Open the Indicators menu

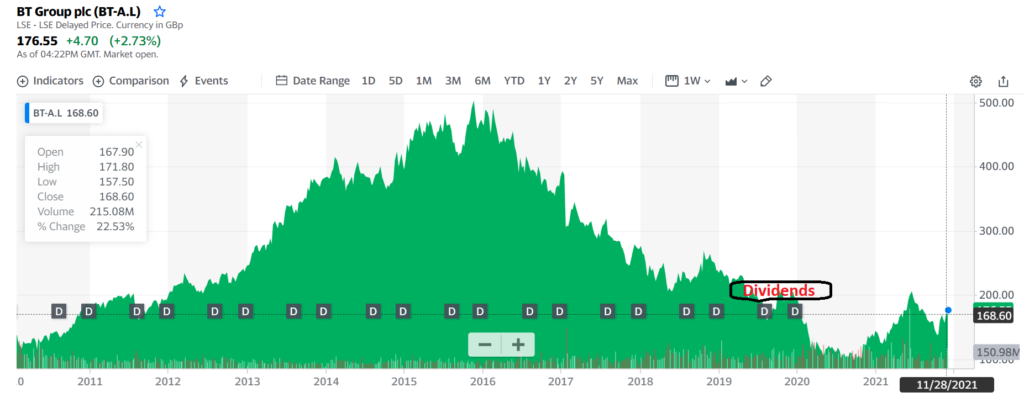(50, 81)
